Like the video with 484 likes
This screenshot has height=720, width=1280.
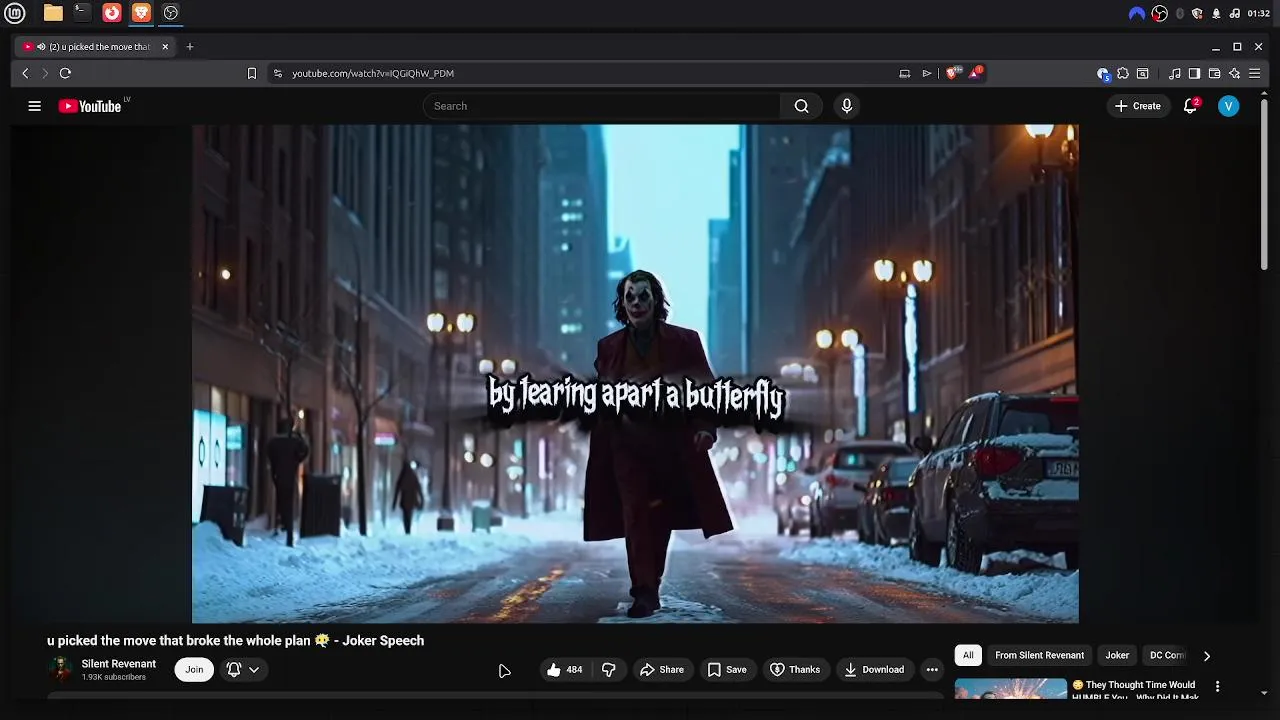tap(564, 670)
